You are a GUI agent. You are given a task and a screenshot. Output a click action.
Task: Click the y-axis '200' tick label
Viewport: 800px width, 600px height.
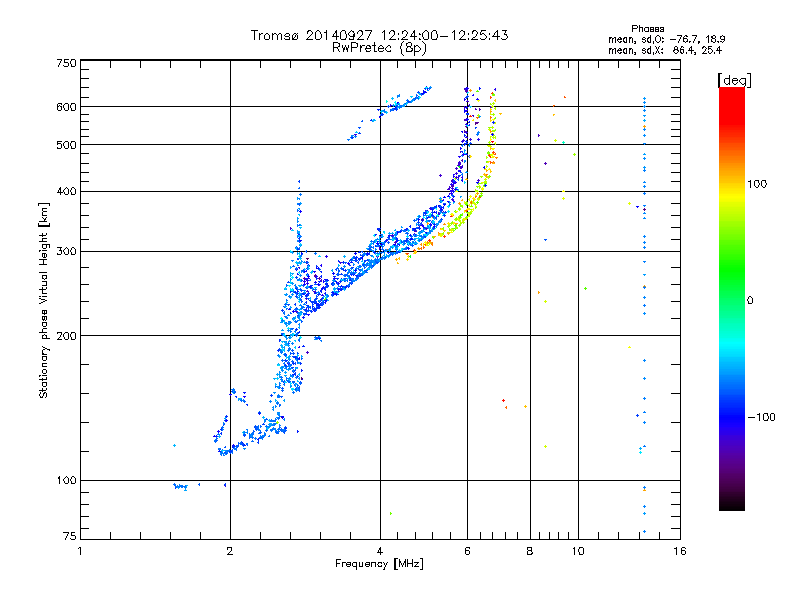66,336
